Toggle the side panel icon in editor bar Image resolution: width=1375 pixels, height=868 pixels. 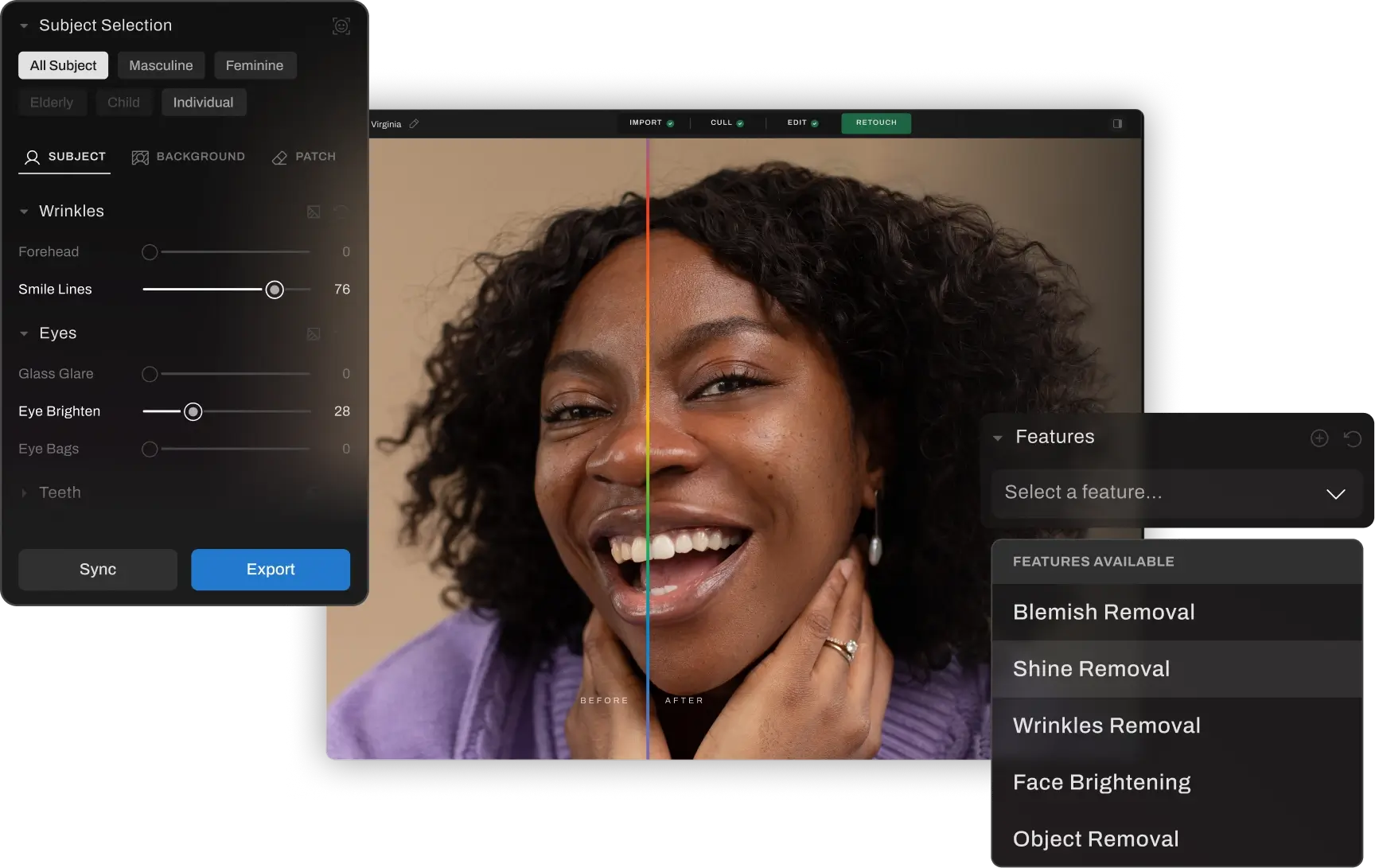(1117, 123)
